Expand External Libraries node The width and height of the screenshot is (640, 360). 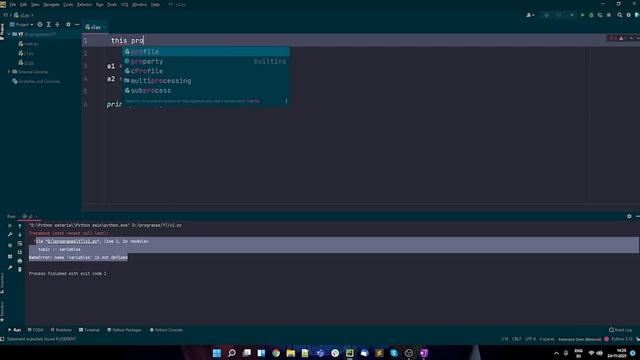[9, 72]
